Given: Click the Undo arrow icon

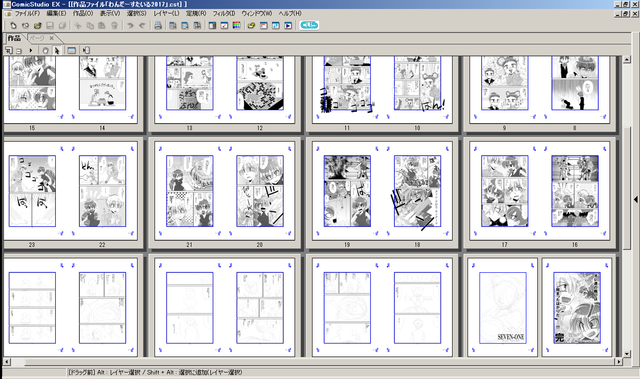Looking at the screenshot, I should point(130,26).
